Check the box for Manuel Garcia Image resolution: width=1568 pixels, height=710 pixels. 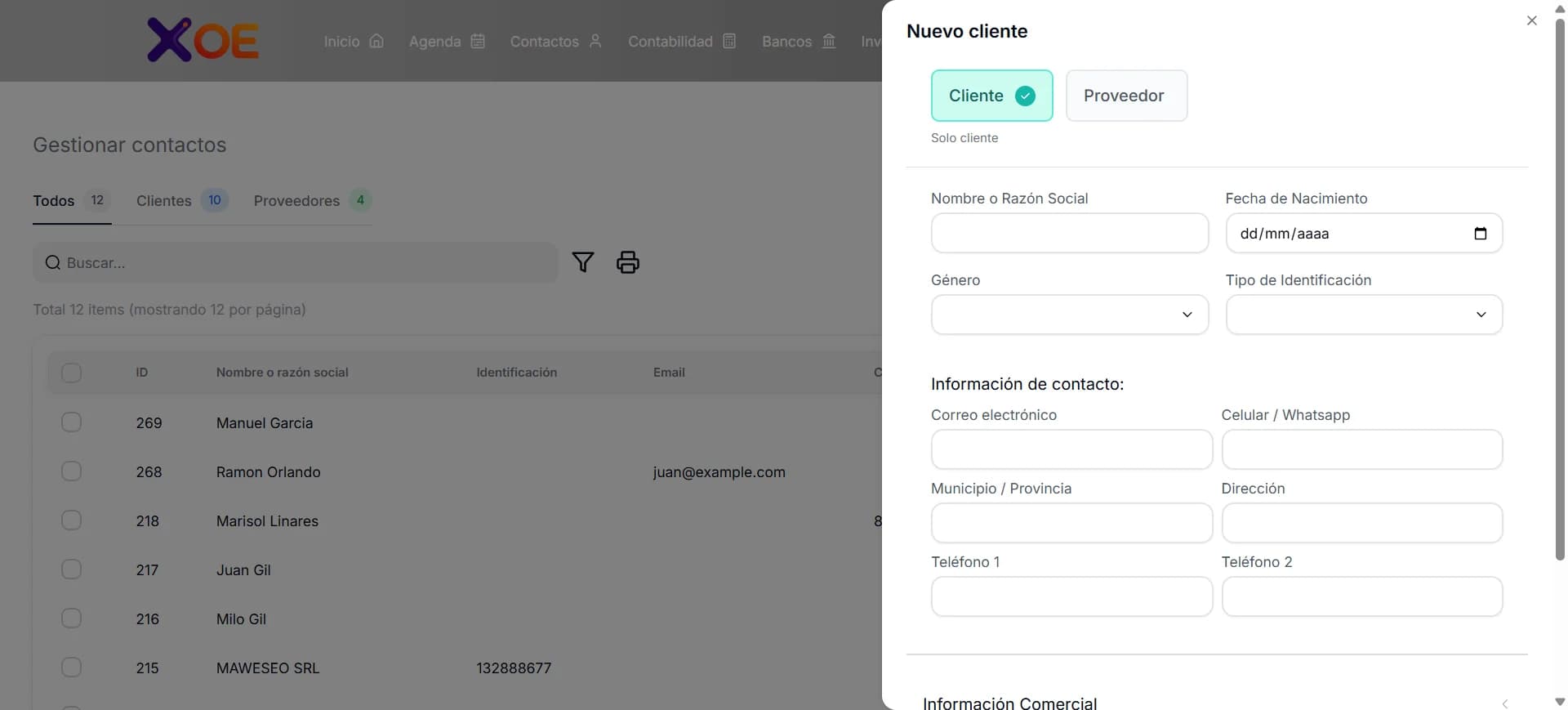[x=72, y=422]
